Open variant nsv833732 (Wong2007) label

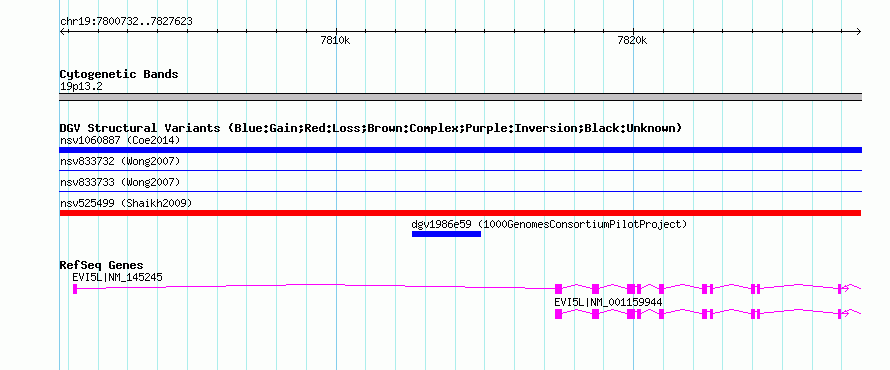click(120, 162)
